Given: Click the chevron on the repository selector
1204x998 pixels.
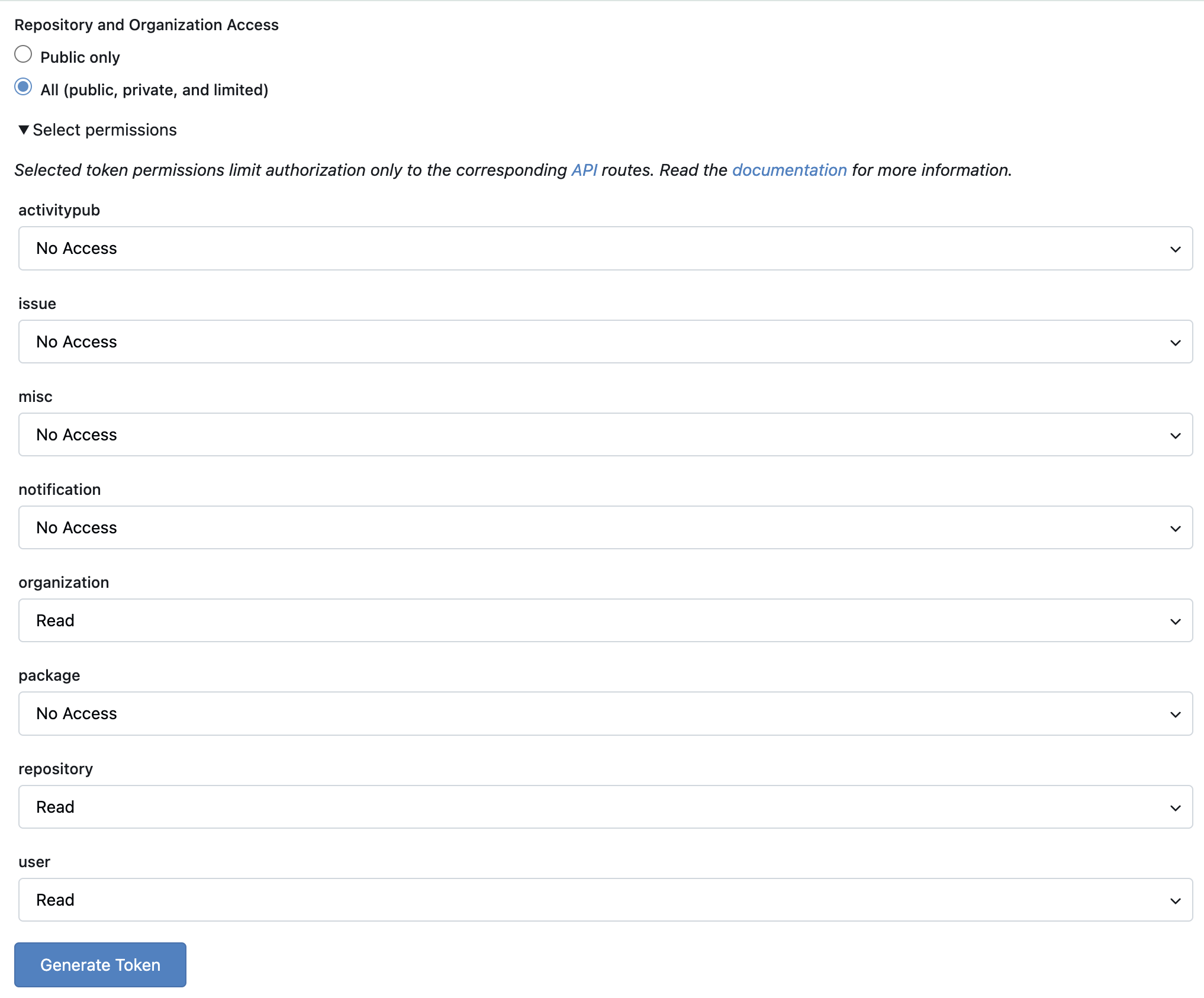Looking at the screenshot, I should click(x=1176, y=807).
